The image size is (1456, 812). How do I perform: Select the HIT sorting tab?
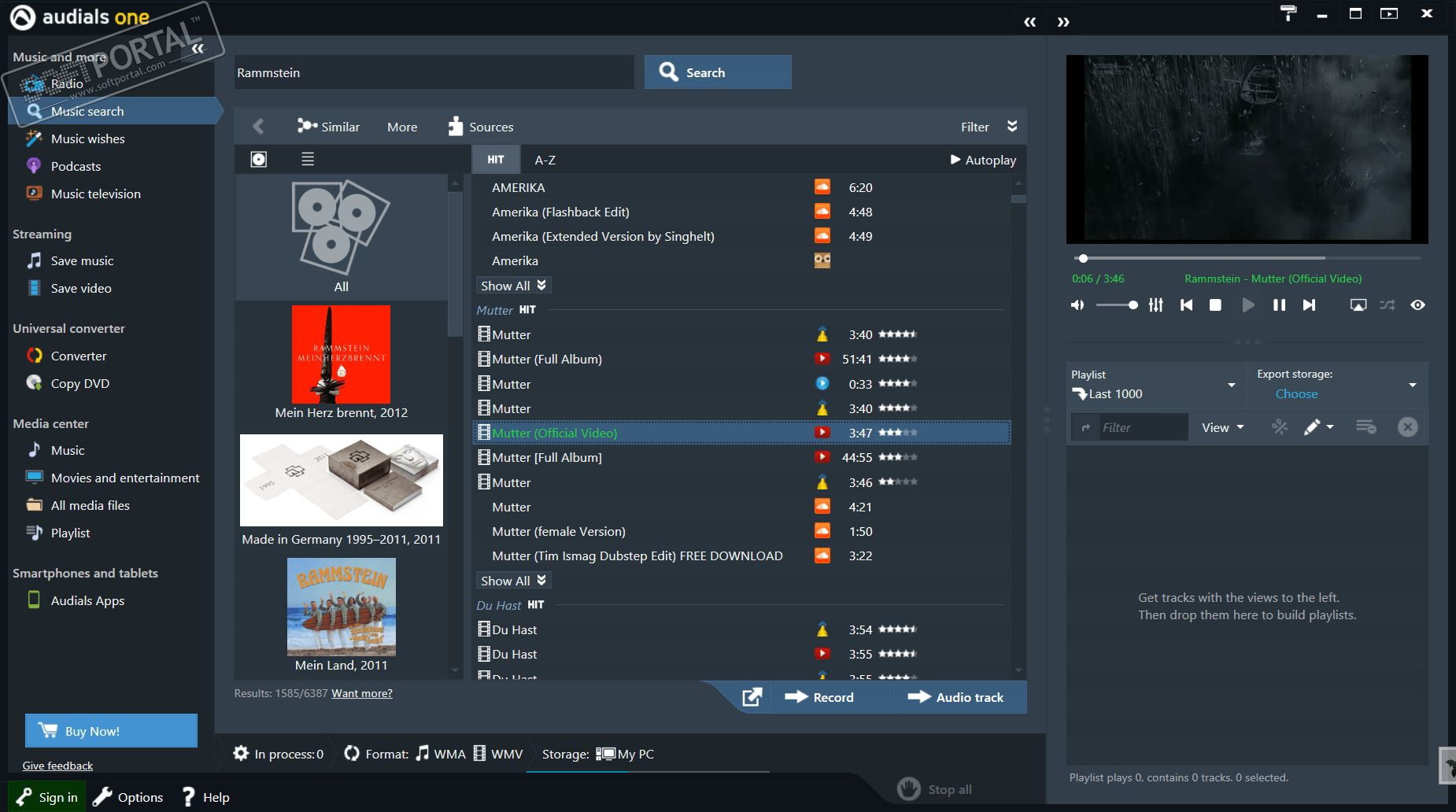[496, 160]
